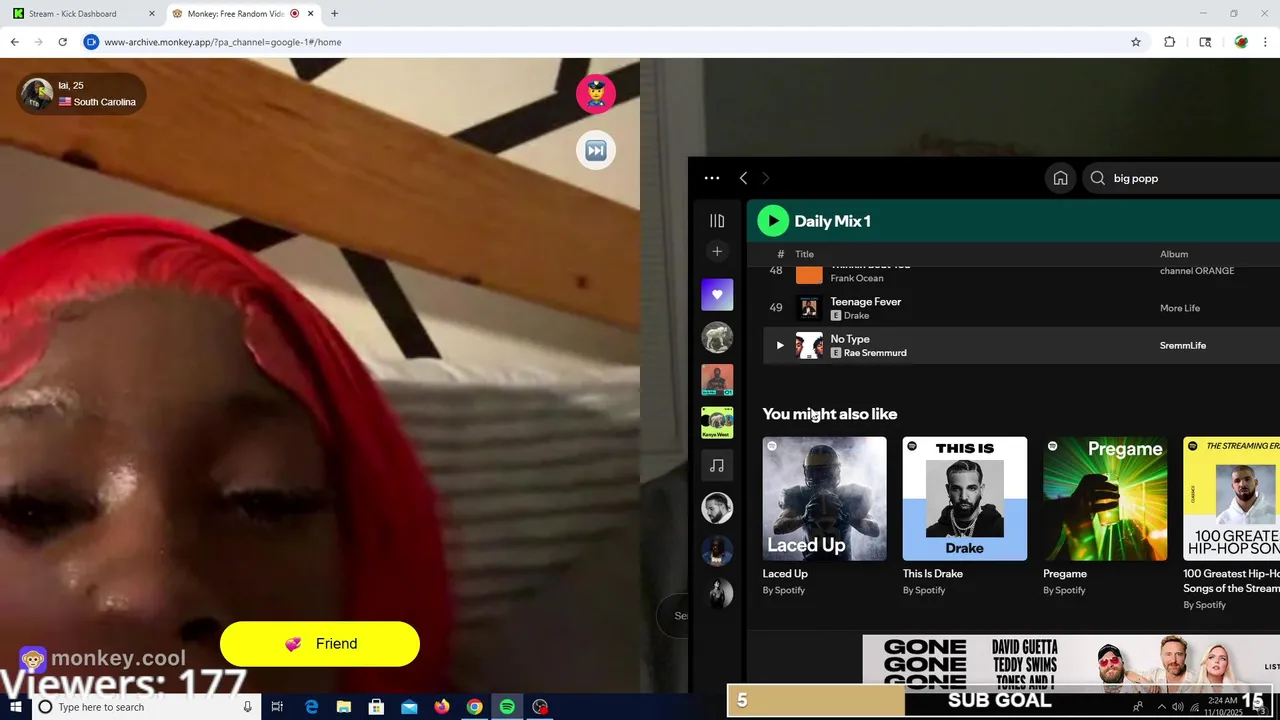Skip to next person with fast-forward button
The width and height of the screenshot is (1280, 720).
click(x=596, y=150)
